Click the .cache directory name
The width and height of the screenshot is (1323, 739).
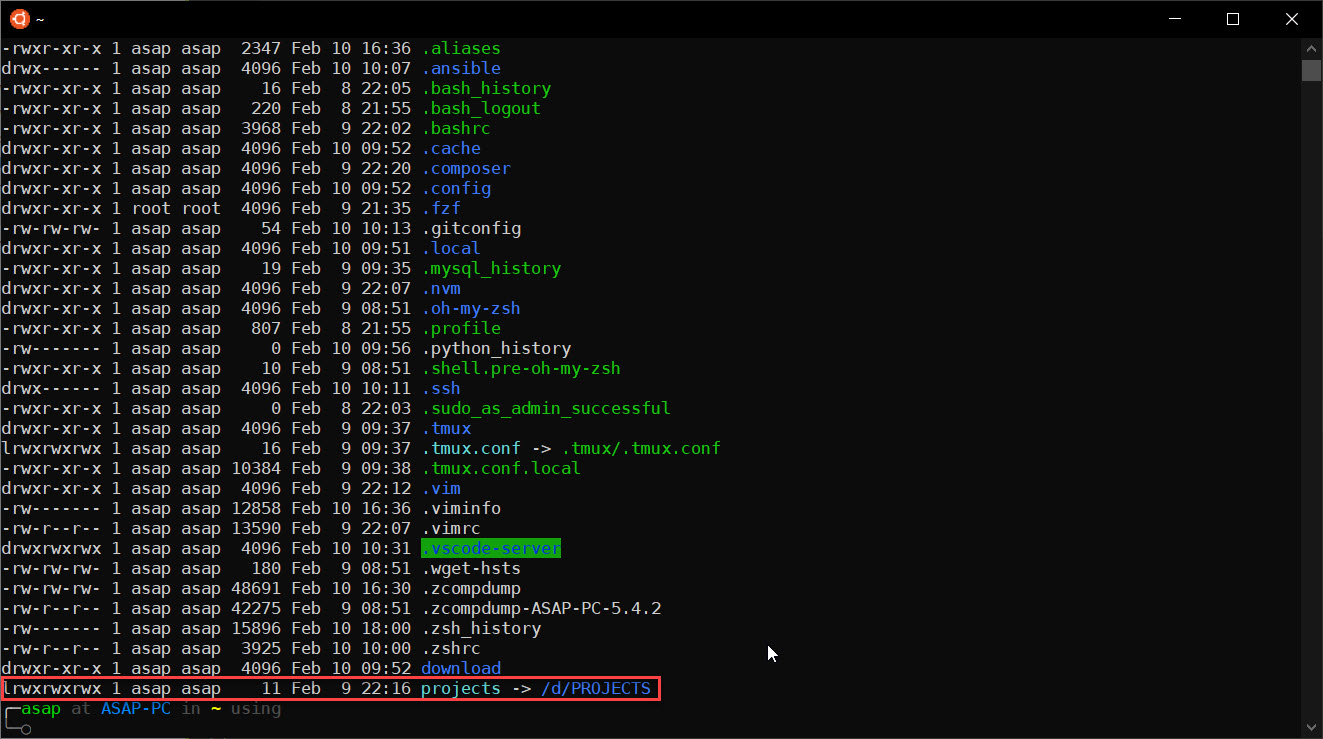click(451, 148)
